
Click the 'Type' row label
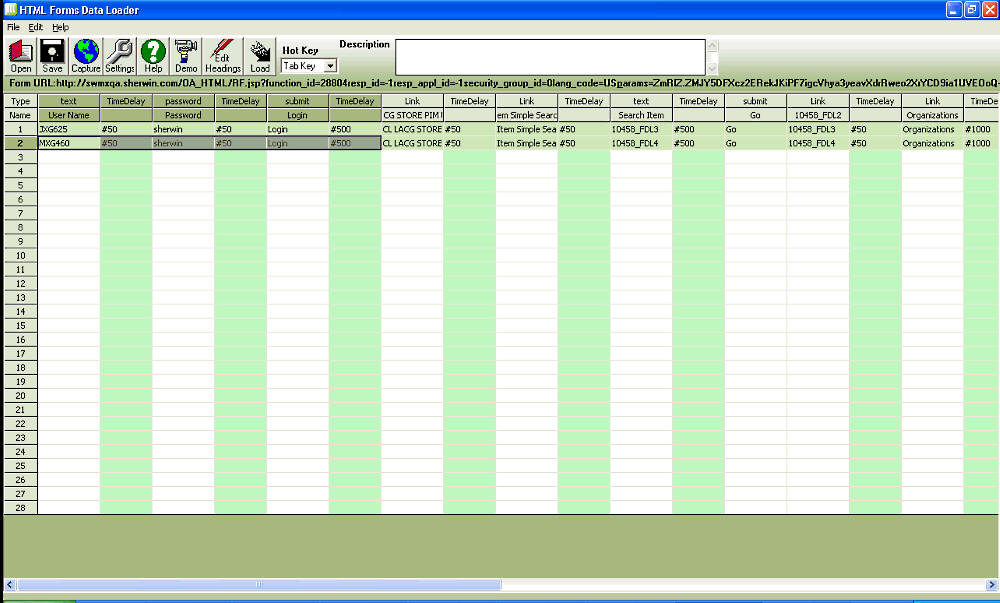click(20, 101)
